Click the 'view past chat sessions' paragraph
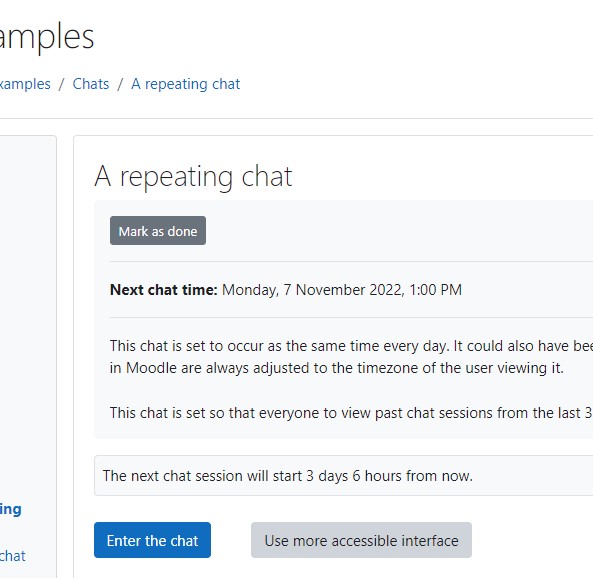 click(x=351, y=413)
